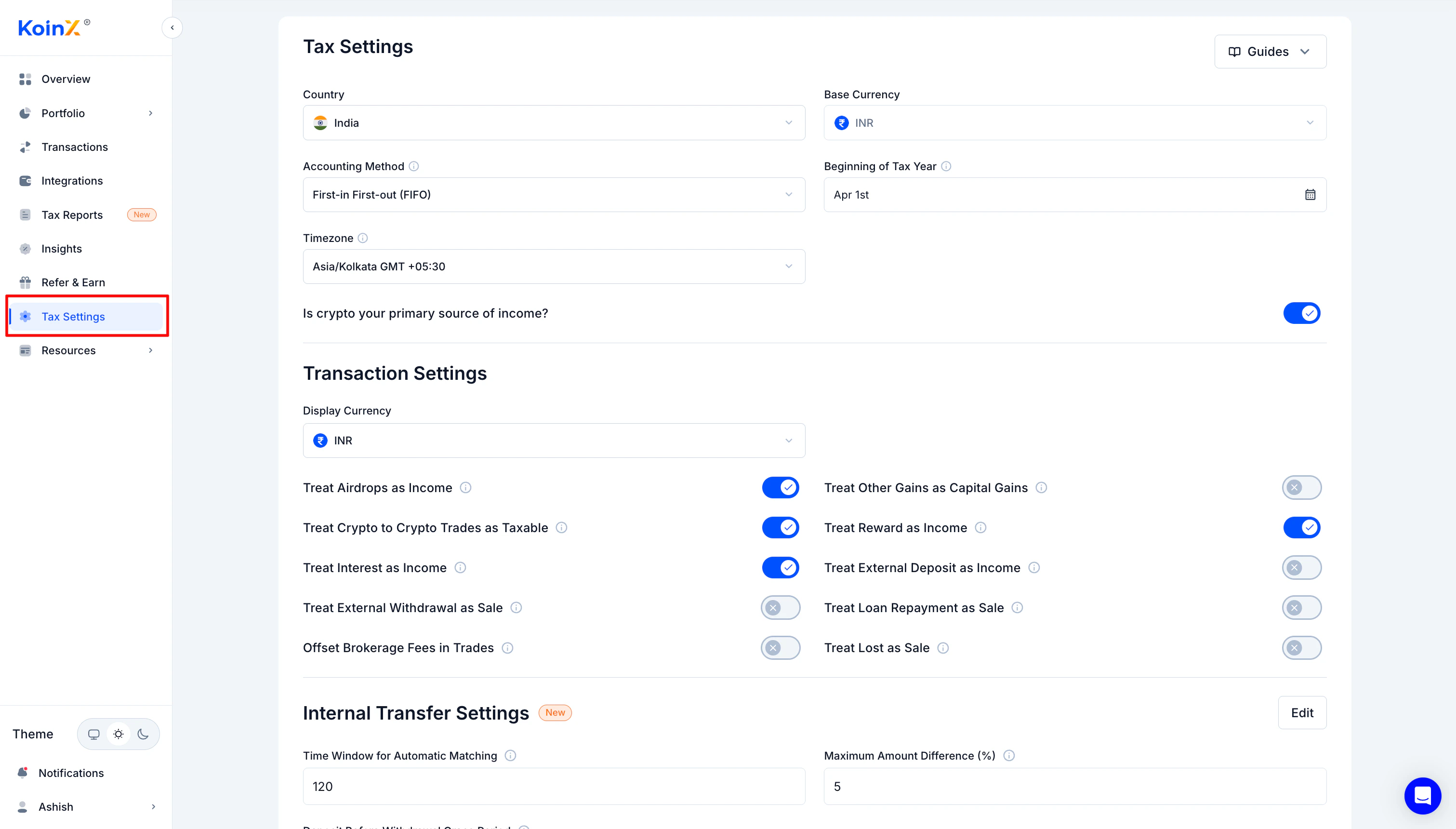Viewport: 1456px width, 829px height.
Task: Select system theme monitor icon
Action: point(94,734)
